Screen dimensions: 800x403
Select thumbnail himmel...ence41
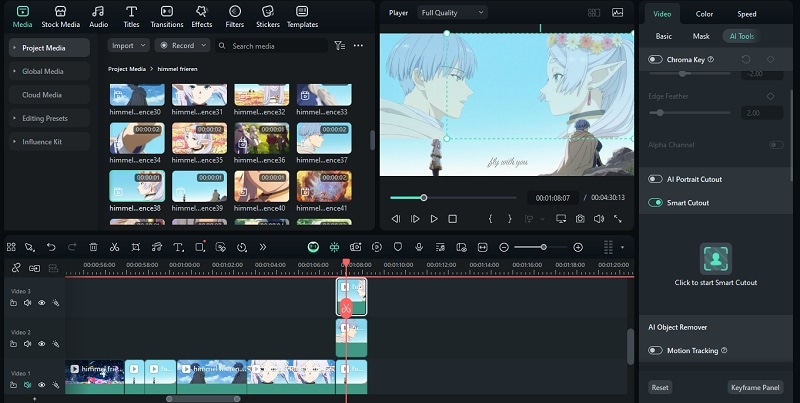pyautogui.click(x=323, y=186)
